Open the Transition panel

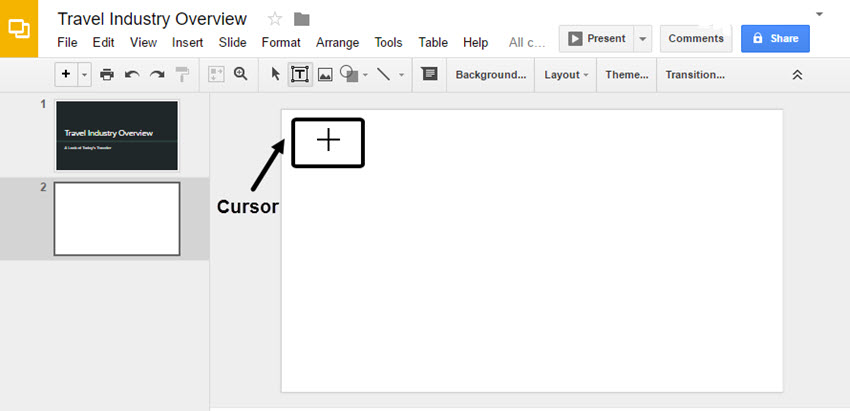pos(695,75)
